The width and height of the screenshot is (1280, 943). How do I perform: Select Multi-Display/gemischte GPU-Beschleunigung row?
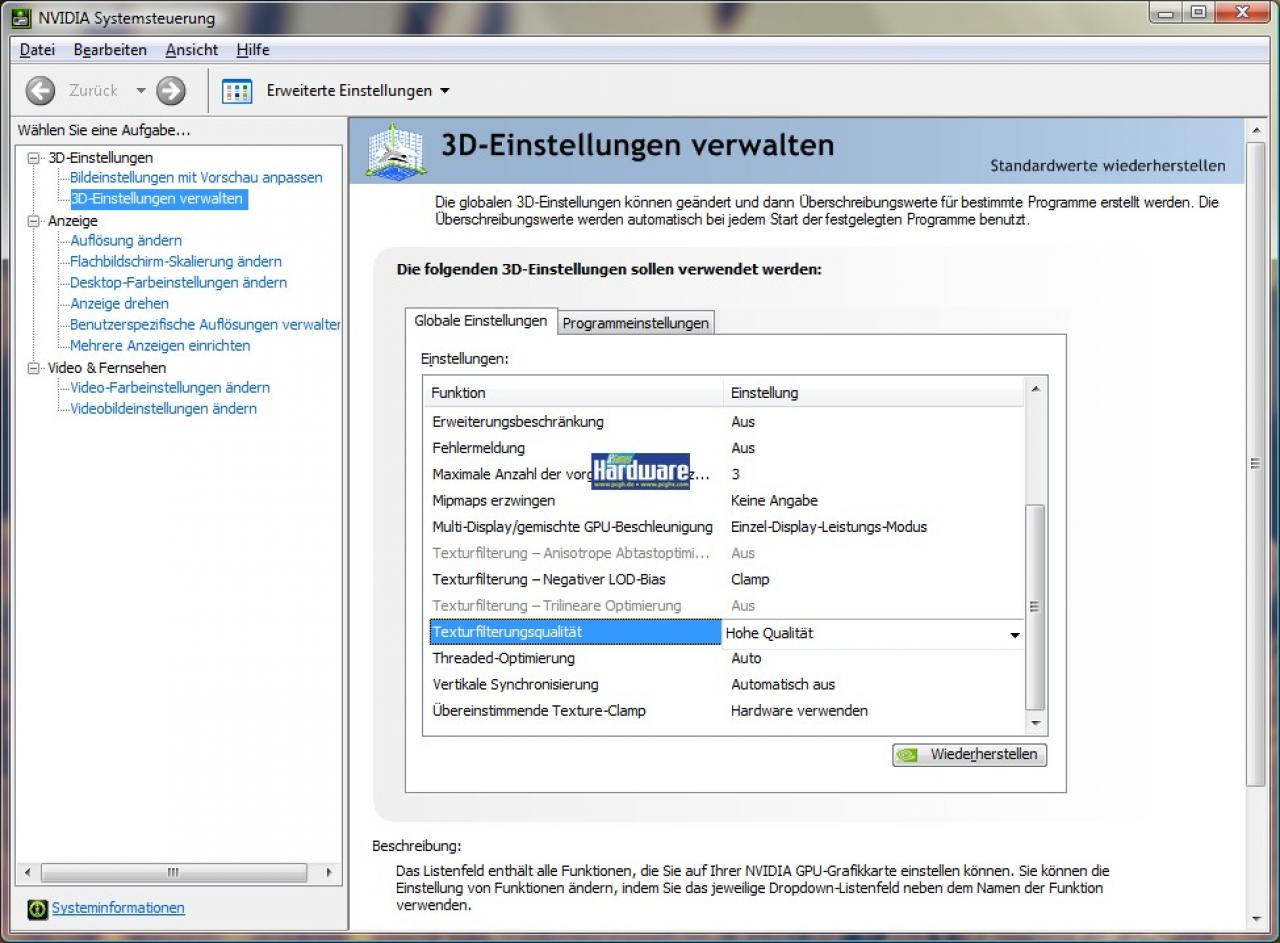(725, 527)
